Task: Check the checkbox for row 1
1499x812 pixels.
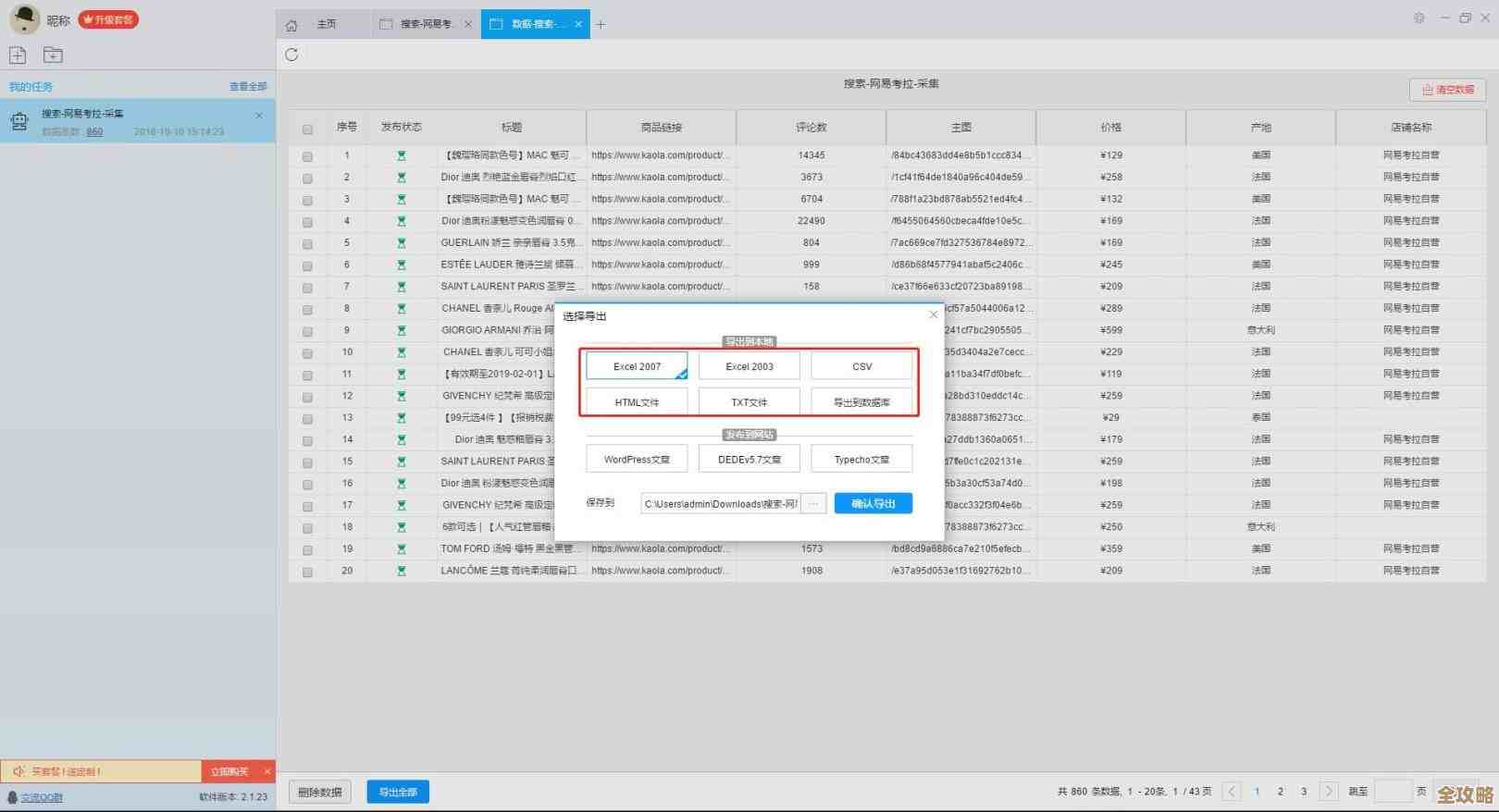Action: pos(307,156)
